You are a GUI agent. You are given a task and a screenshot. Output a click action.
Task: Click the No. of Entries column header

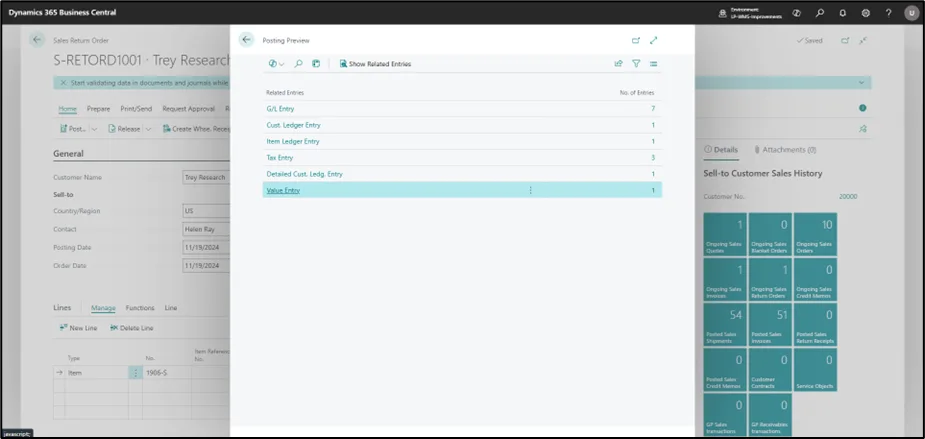[x=637, y=93]
